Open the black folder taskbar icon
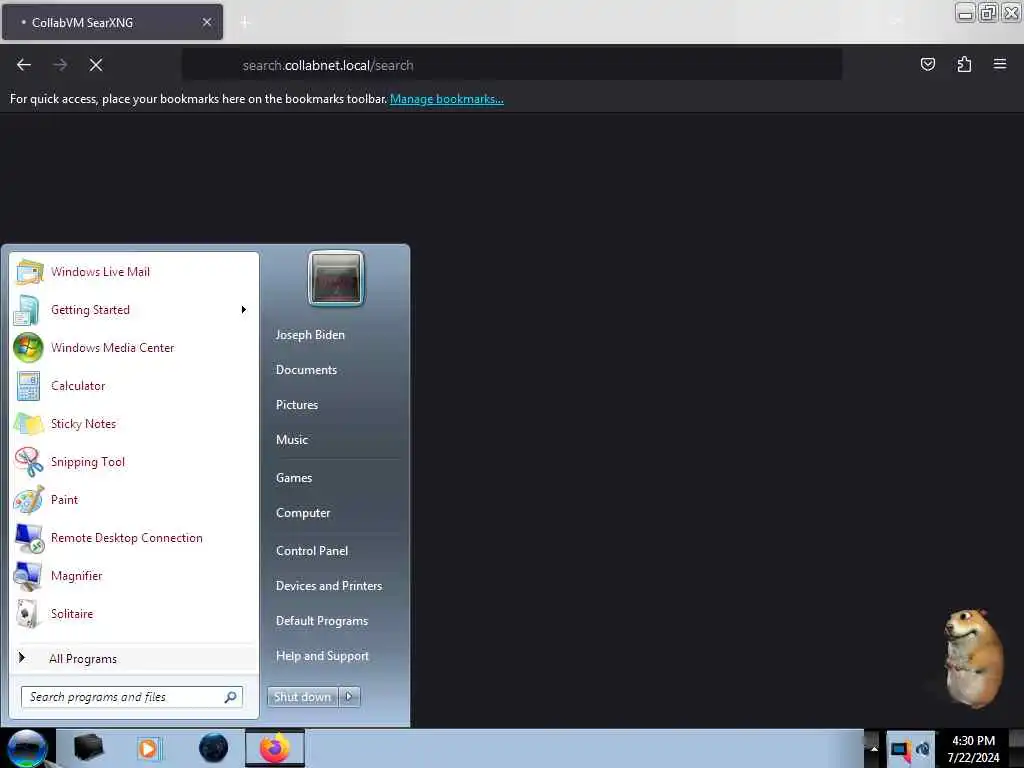This screenshot has width=1024, height=768. click(88, 748)
